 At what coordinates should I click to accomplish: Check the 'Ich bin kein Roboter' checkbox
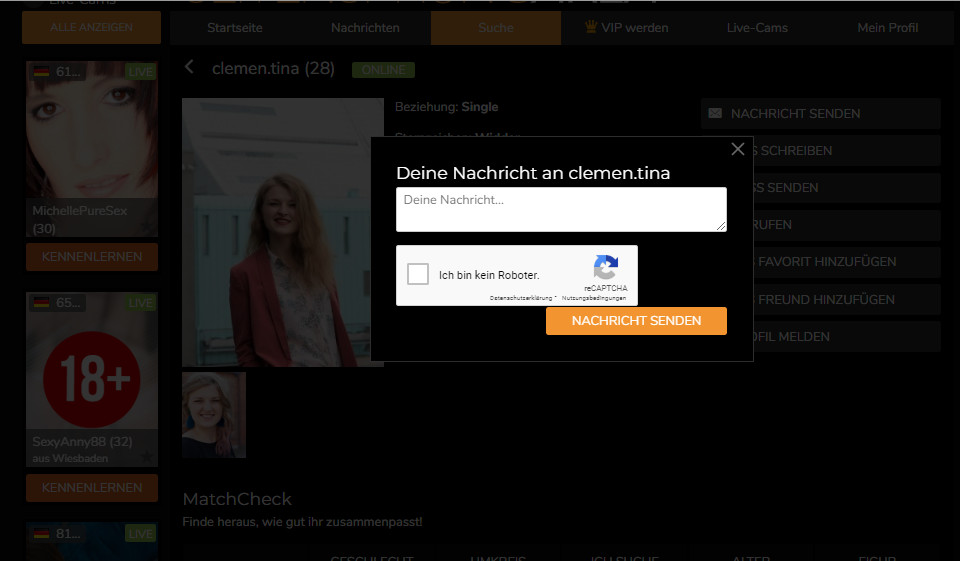coord(418,275)
